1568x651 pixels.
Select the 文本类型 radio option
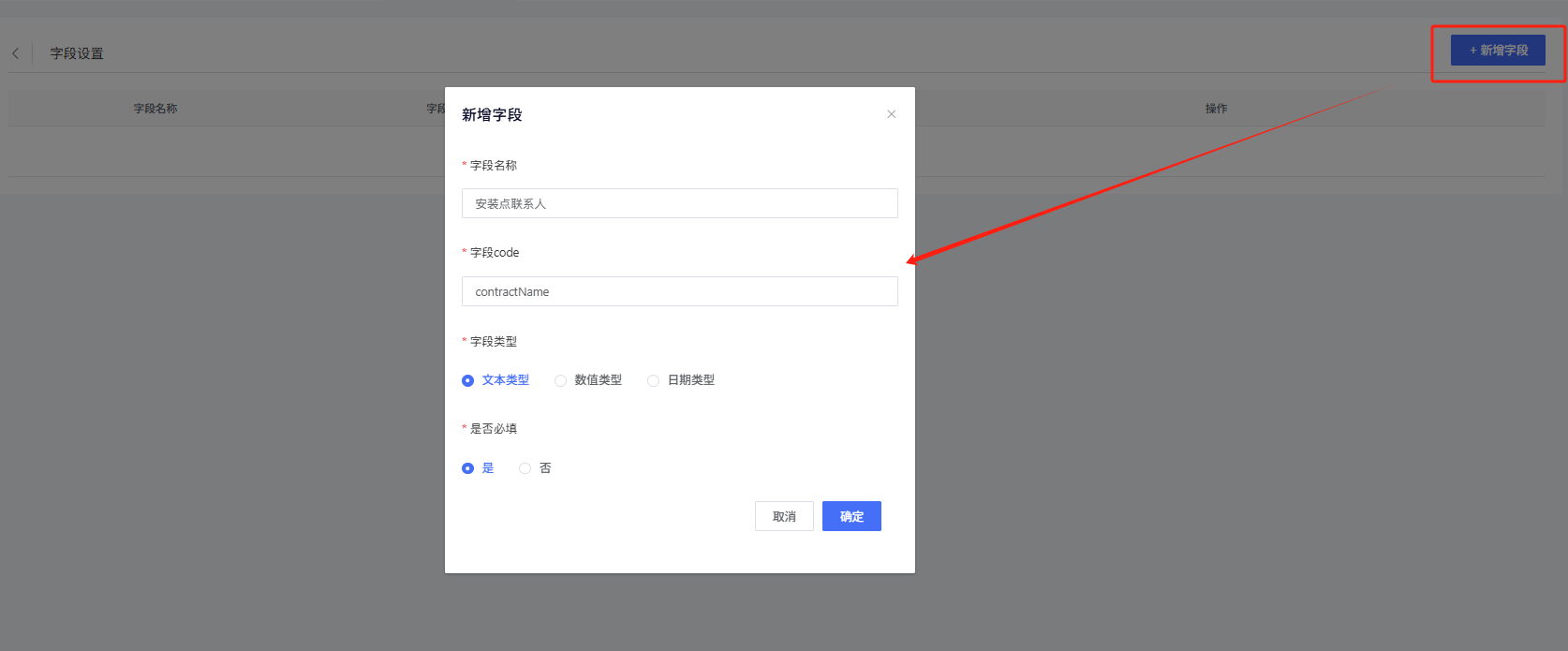tap(468, 380)
